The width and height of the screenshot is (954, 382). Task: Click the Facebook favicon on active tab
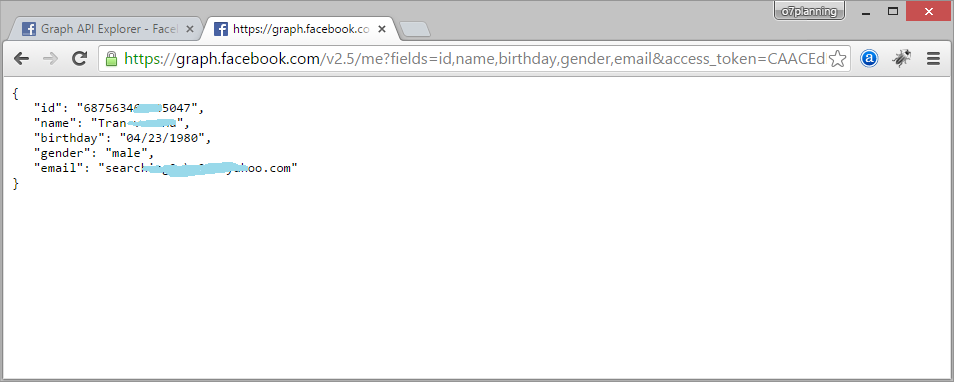221,29
